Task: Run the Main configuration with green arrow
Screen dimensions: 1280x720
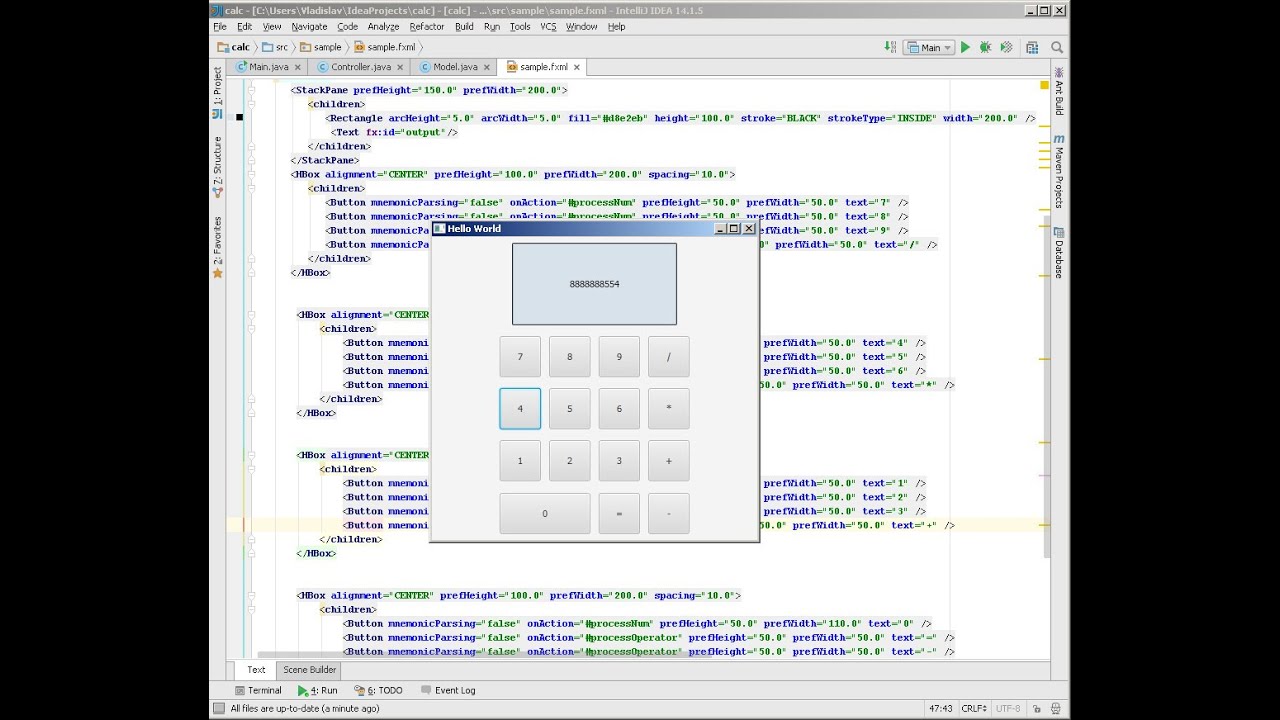Action: coord(965,47)
